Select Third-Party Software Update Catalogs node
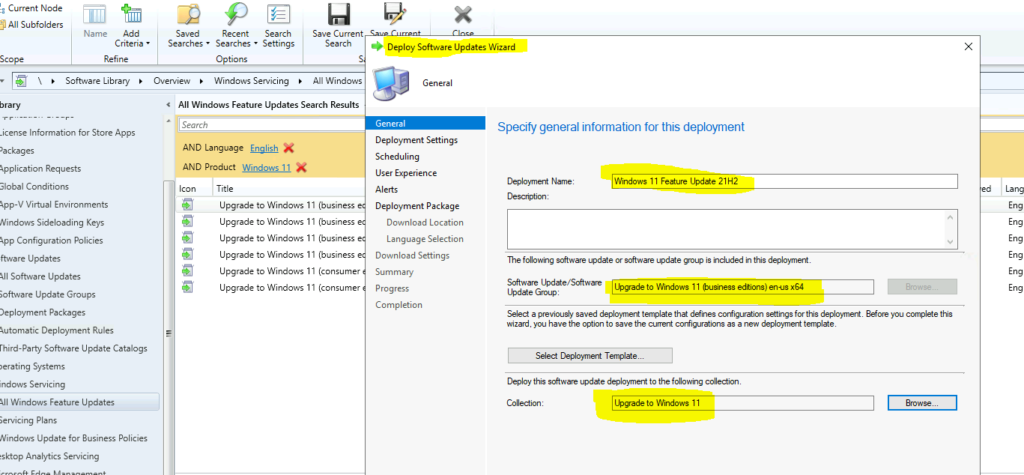The width and height of the screenshot is (1024, 475). [74, 348]
